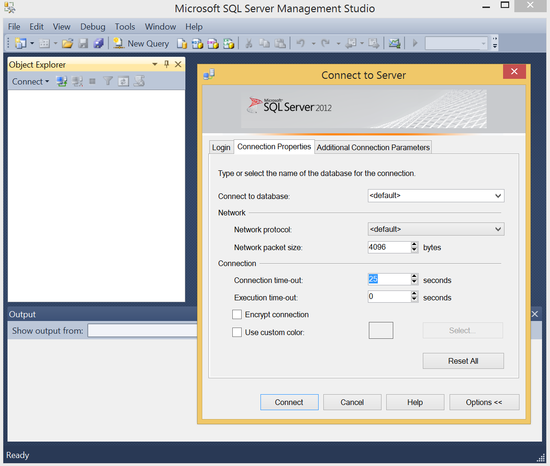Click the Connect Object Explorer icon
550x466 pixels.
pyautogui.click(x=62, y=81)
